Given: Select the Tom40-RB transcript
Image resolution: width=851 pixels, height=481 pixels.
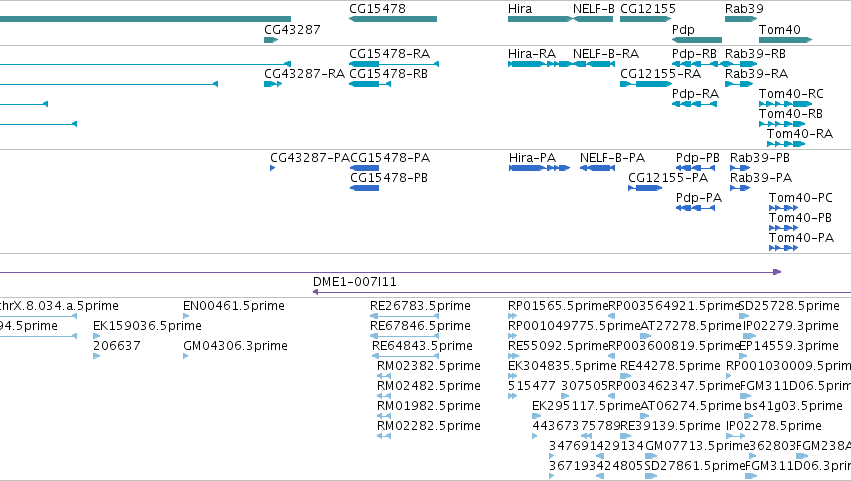Looking at the screenshot, I should coord(782,124).
